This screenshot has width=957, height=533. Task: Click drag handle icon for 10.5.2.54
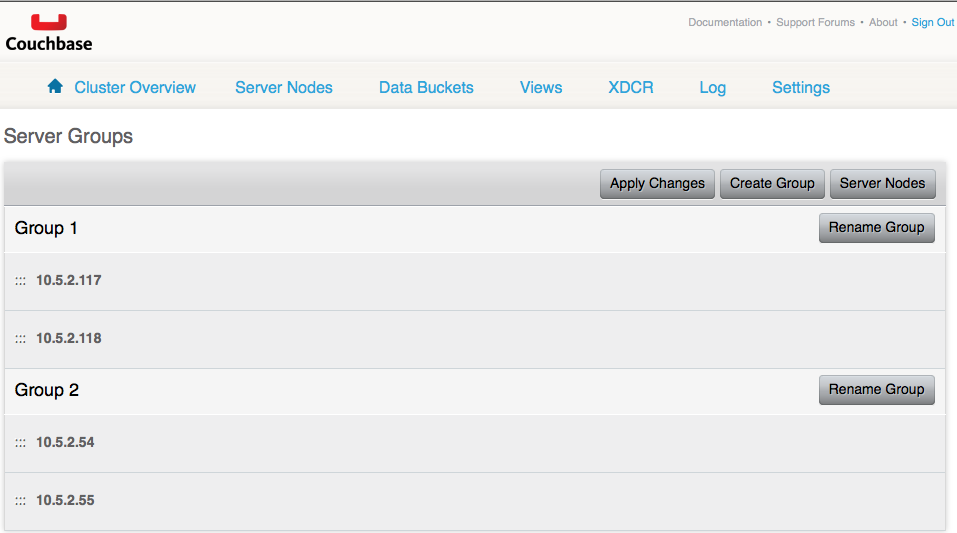coord(20,443)
